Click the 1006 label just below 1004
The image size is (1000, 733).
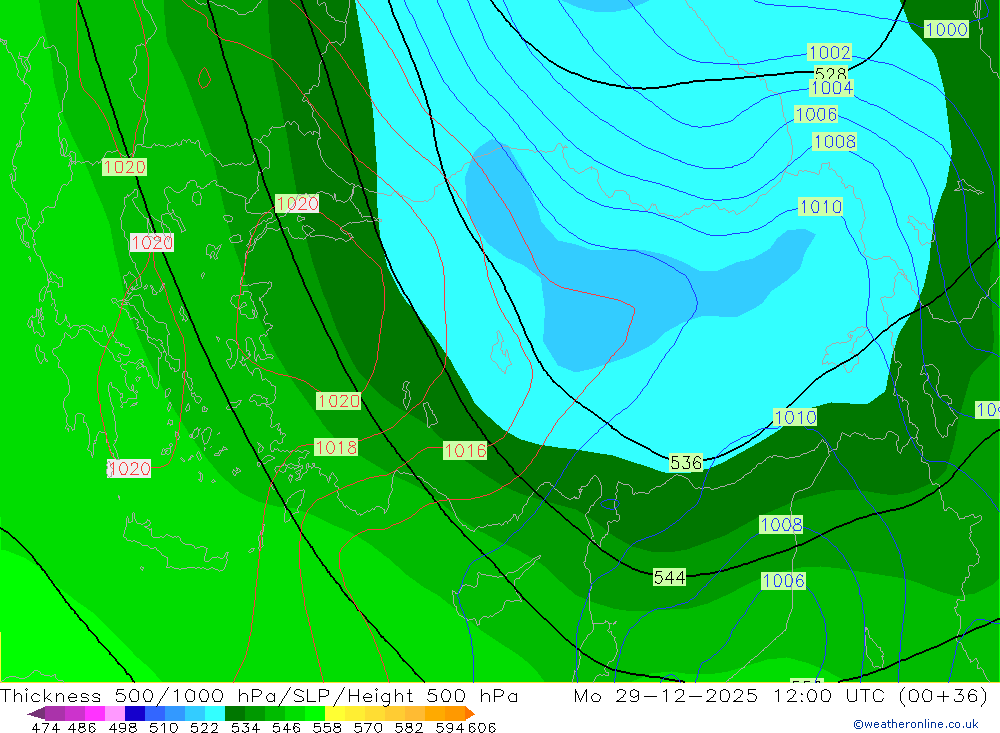(x=816, y=114)
